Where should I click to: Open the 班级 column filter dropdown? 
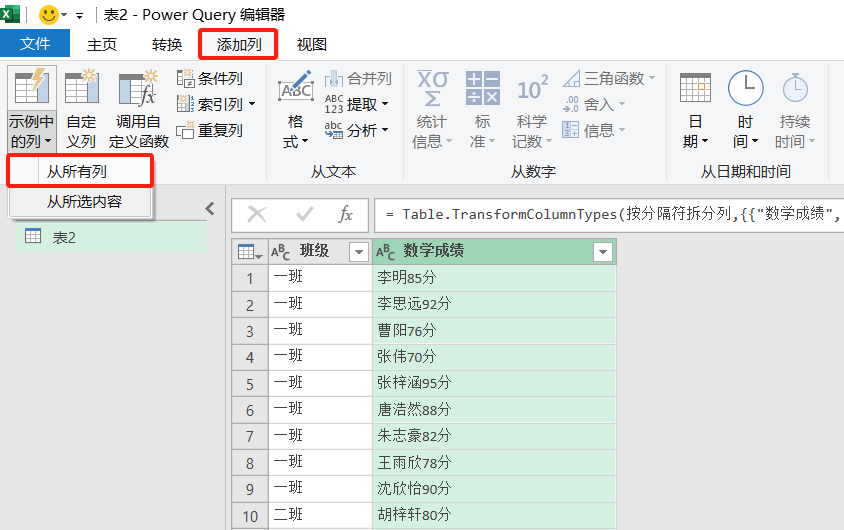(358, 252)
